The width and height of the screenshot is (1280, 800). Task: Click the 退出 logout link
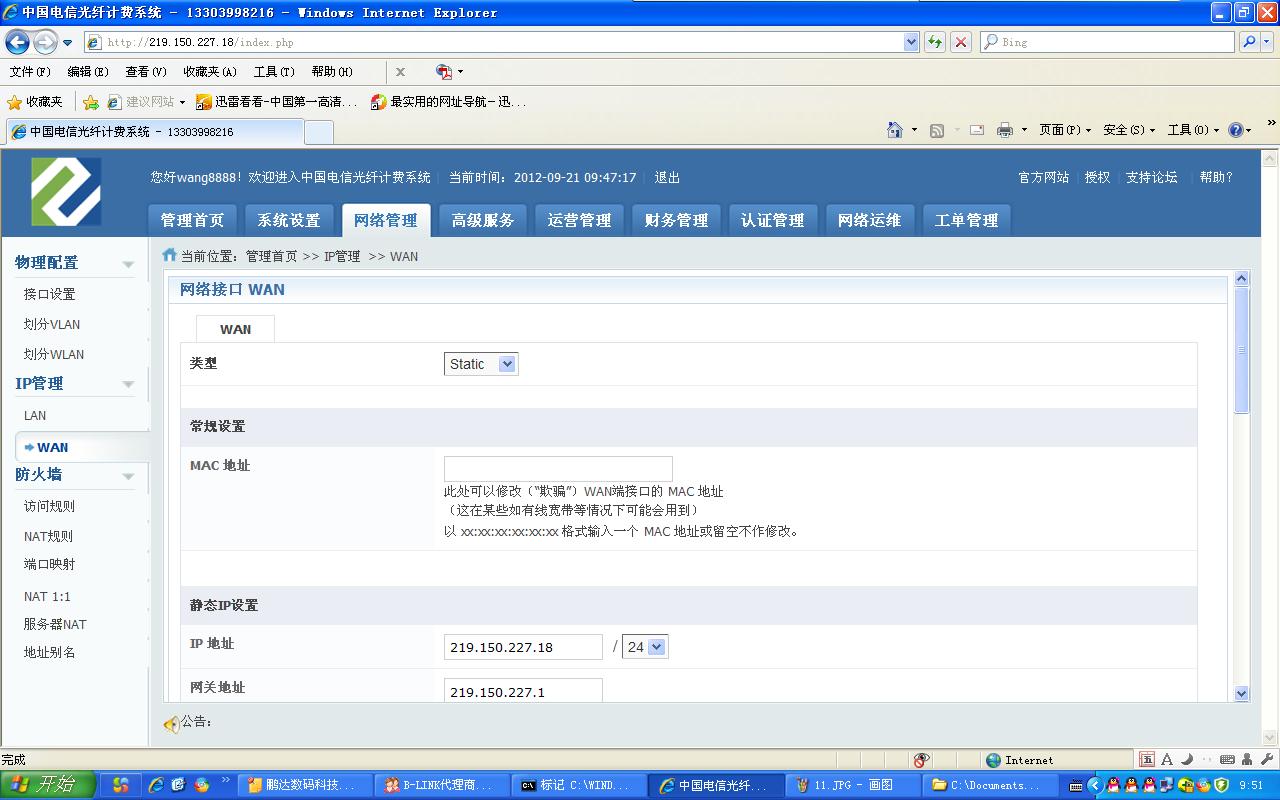(x=667, y=177)
